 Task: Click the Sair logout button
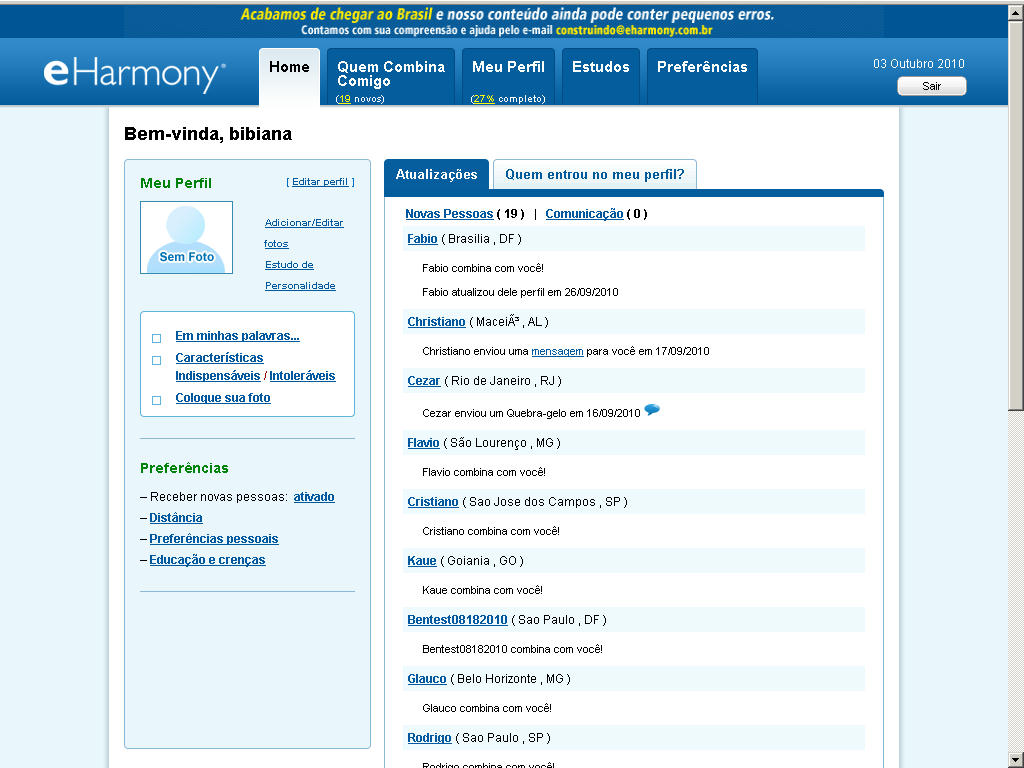click(x=931, y=86)
